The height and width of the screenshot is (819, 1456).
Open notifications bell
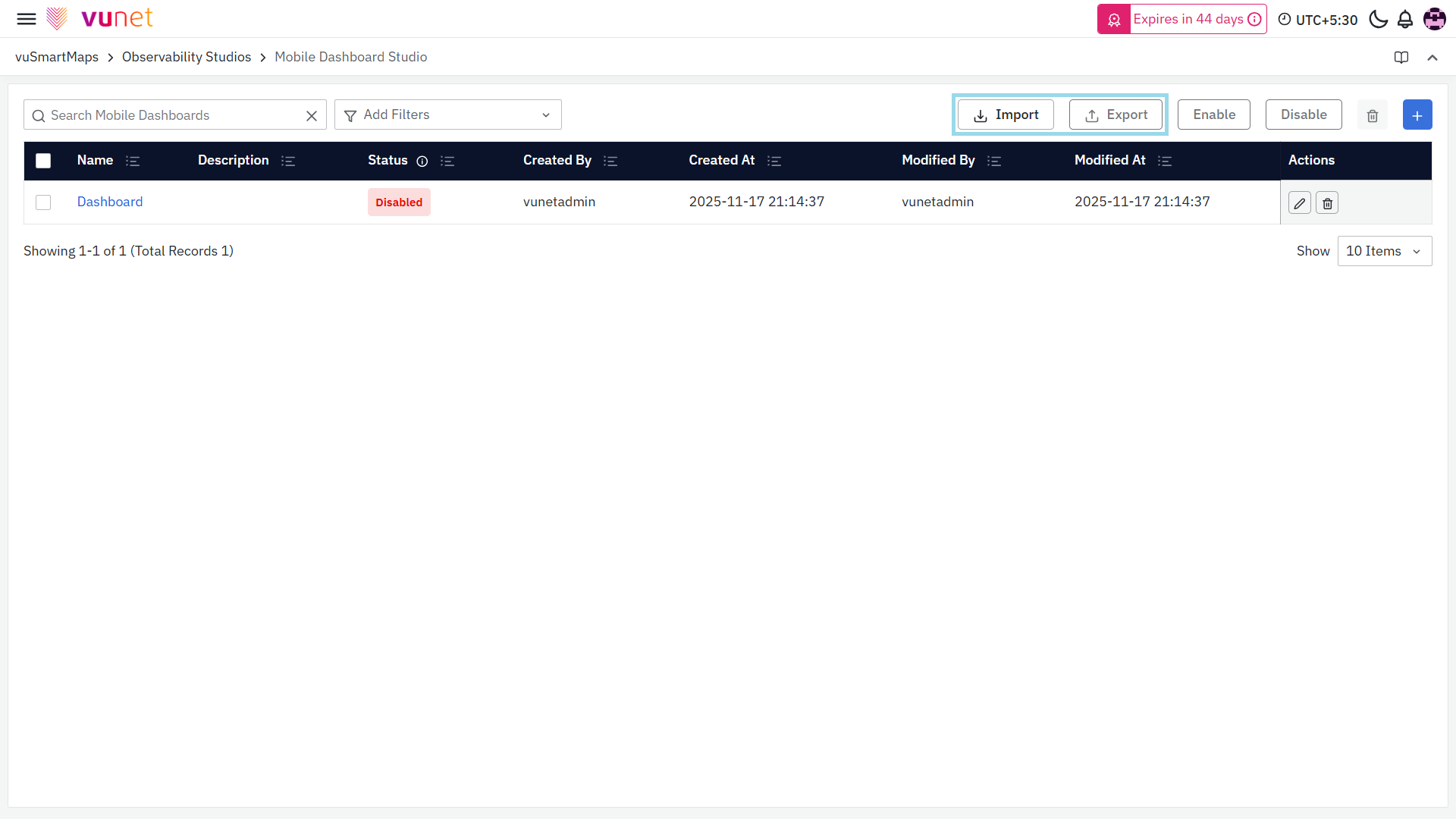[1405, 20]
